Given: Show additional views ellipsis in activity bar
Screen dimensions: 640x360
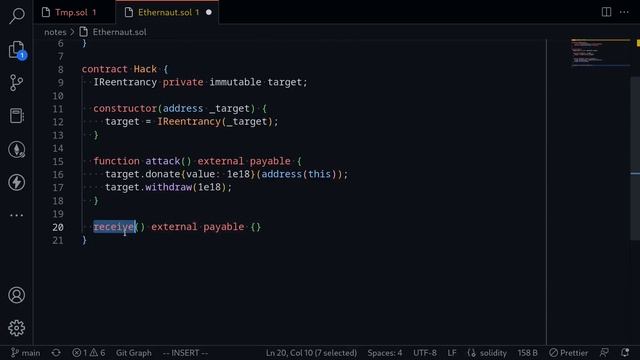Looking at the screenshot, I should click(17, 215).
